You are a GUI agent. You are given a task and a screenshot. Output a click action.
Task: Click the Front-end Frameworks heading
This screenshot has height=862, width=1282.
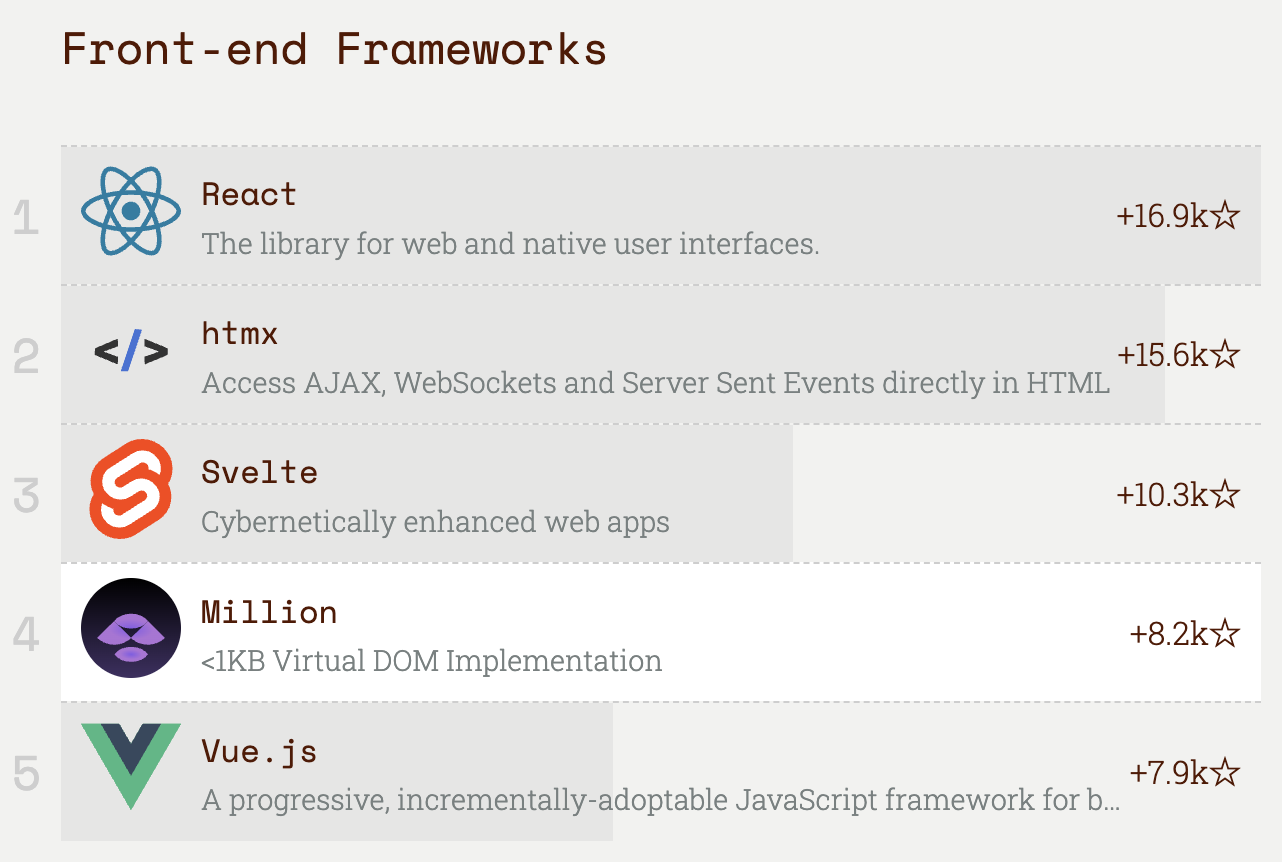[x=334, y=48]
